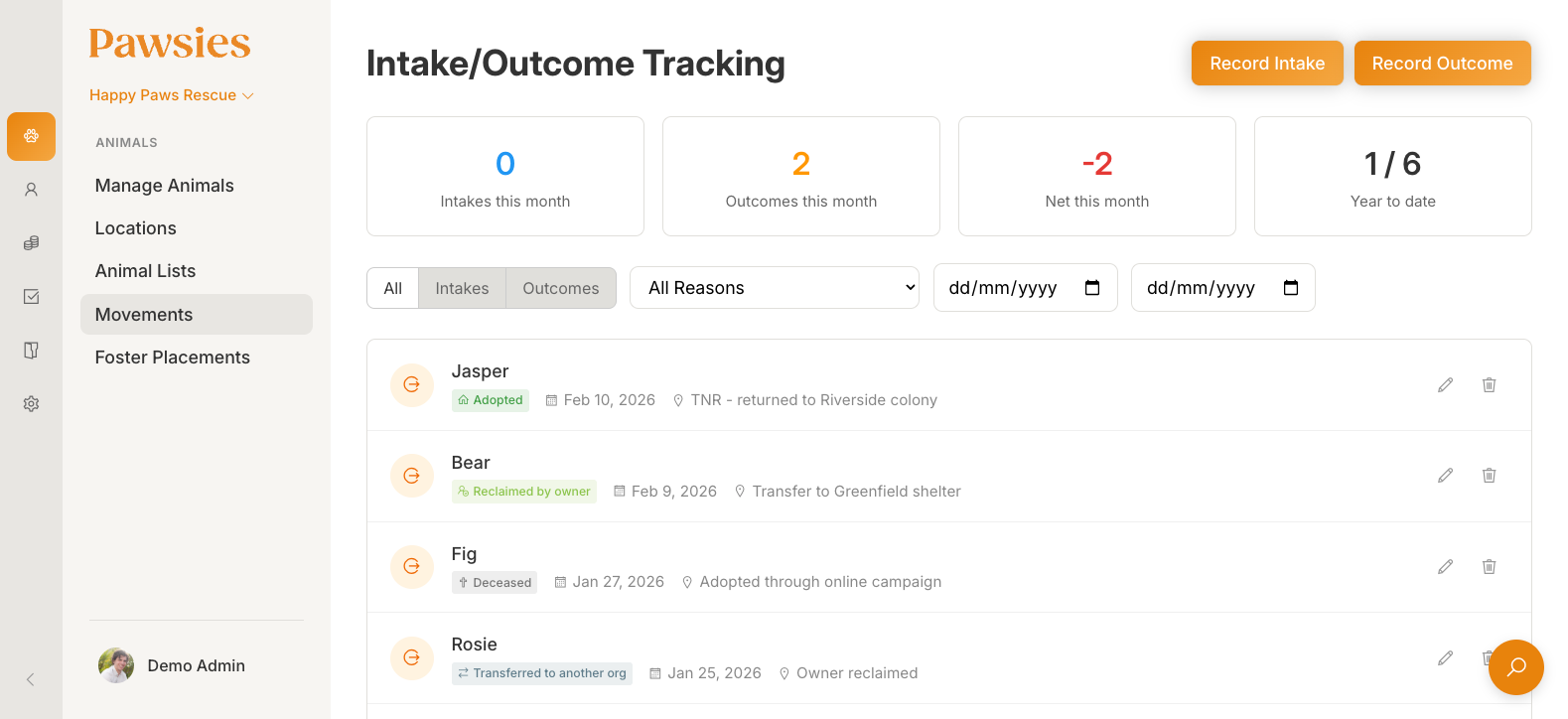The height and width of the screenshot is (719, 1568).
Task: Edit Fig's record using the pencil icon
Action: point(1445,566)
